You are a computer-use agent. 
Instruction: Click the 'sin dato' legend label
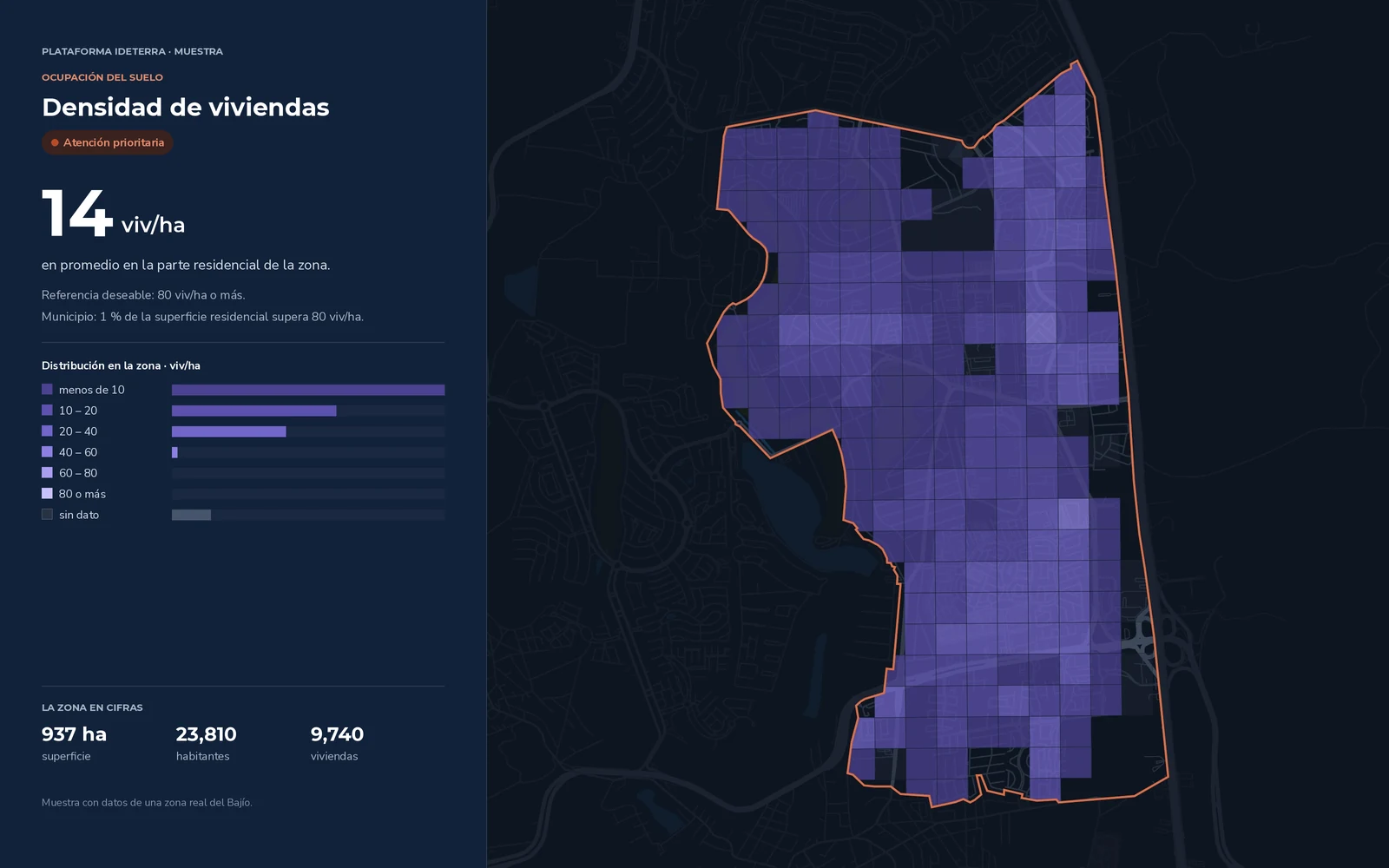(x=79, y=515)
